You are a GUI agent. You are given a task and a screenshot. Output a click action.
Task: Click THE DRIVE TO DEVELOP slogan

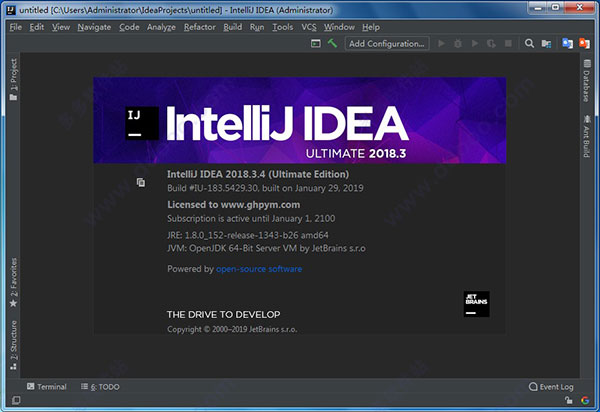coord(223,314)
